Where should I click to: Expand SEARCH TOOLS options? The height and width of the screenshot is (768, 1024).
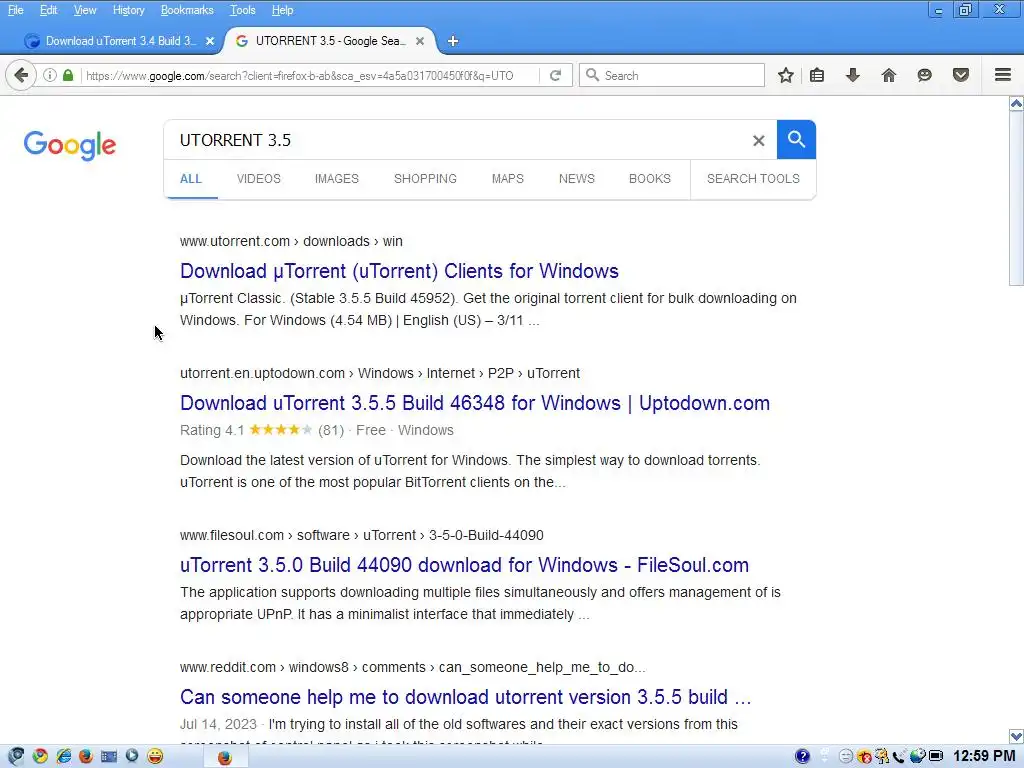(753, 179)
